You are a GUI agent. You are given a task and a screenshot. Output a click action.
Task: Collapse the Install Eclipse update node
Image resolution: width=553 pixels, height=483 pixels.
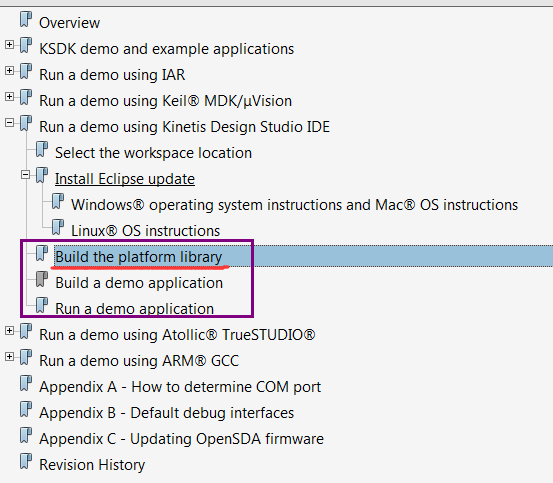(25, 175)
